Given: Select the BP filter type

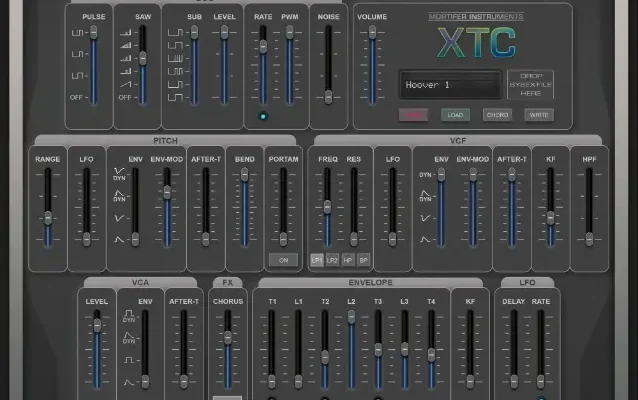Looking at the screenshot, I should pos(363,260).
